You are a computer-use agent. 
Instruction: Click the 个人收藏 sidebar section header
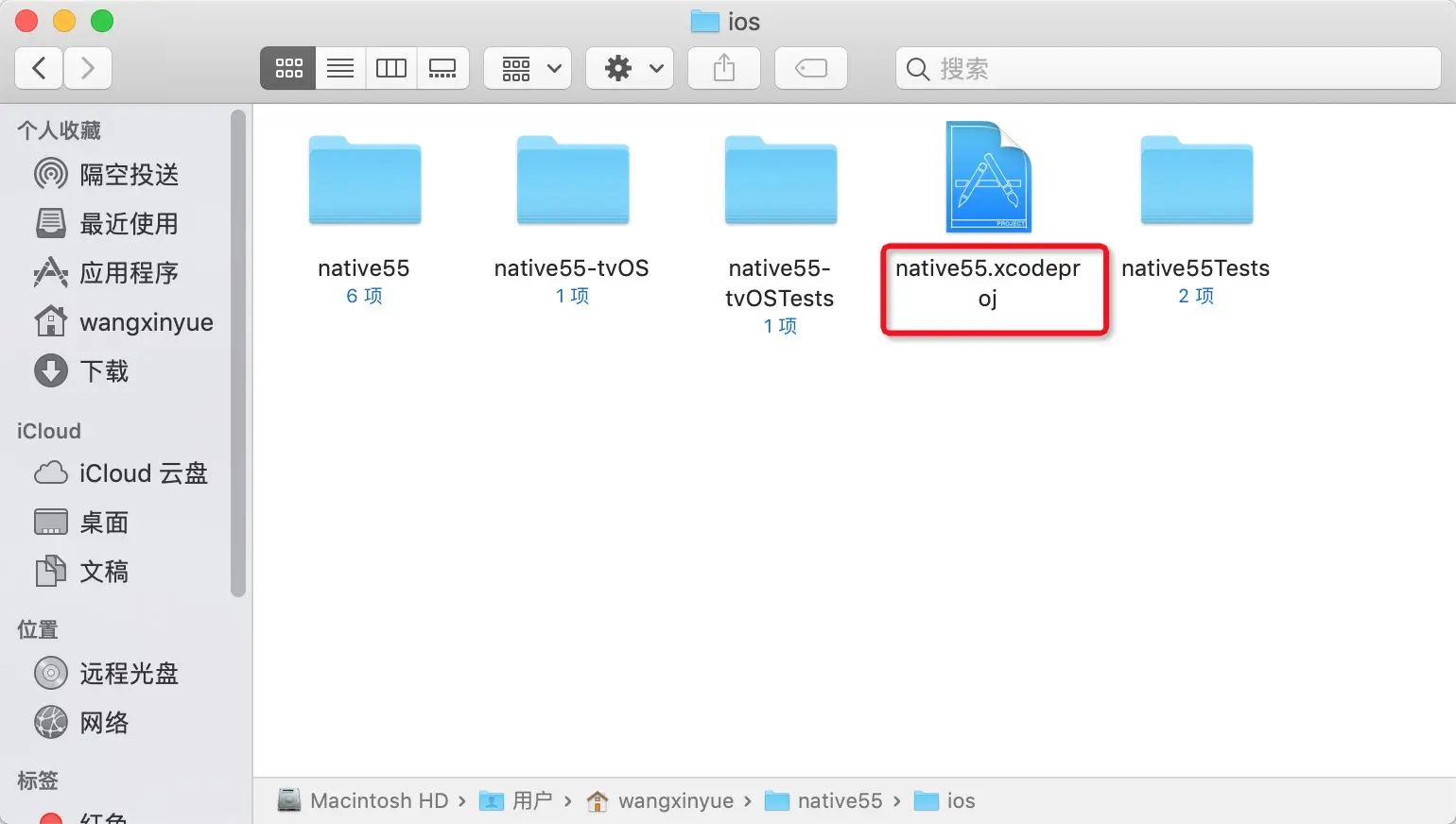(x=59, y=130)
